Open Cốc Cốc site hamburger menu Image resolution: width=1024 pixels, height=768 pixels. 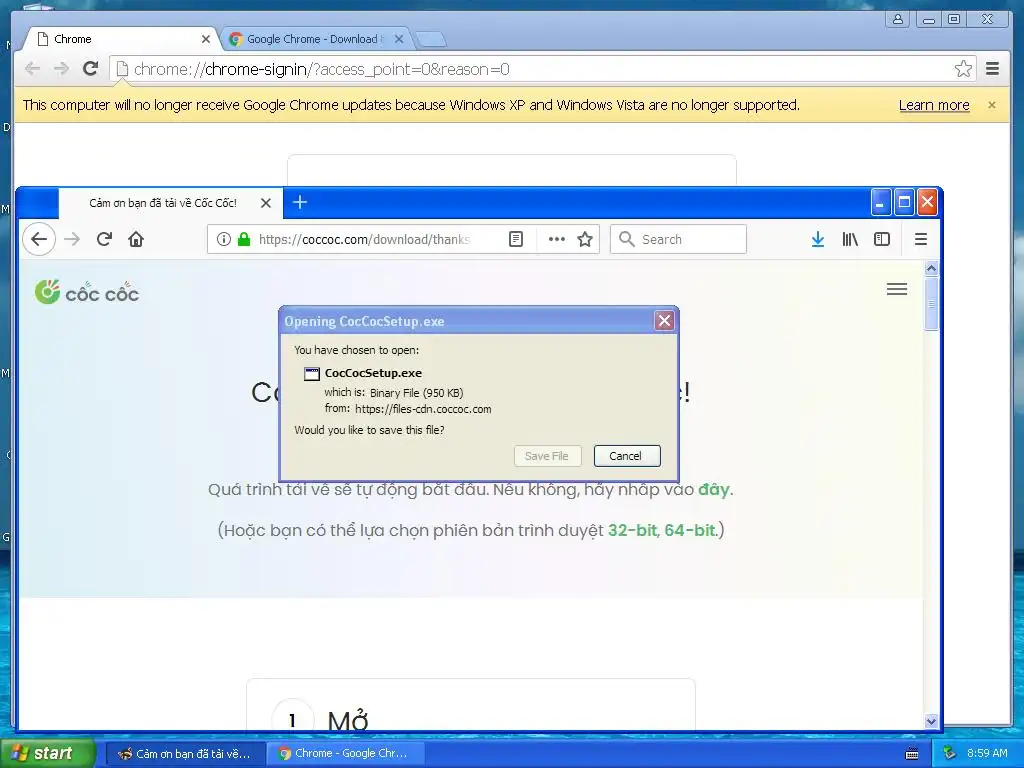coord(897,289)
